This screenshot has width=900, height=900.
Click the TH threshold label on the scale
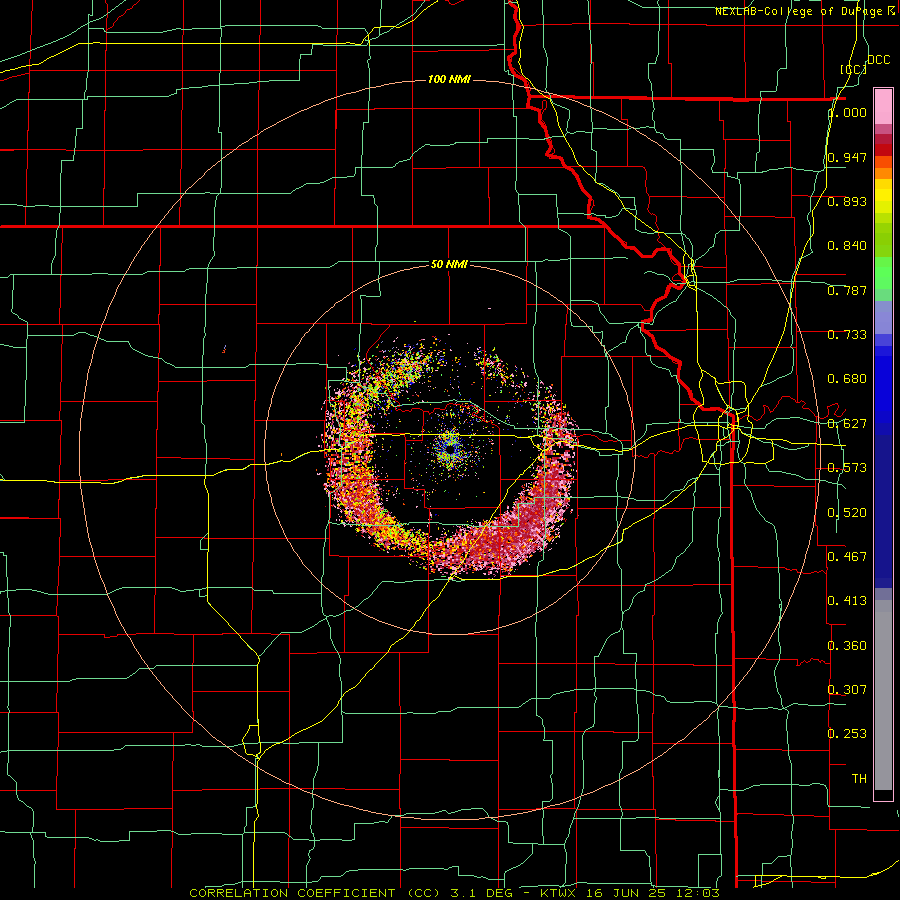pyautogui.click(x=859, y=778)
